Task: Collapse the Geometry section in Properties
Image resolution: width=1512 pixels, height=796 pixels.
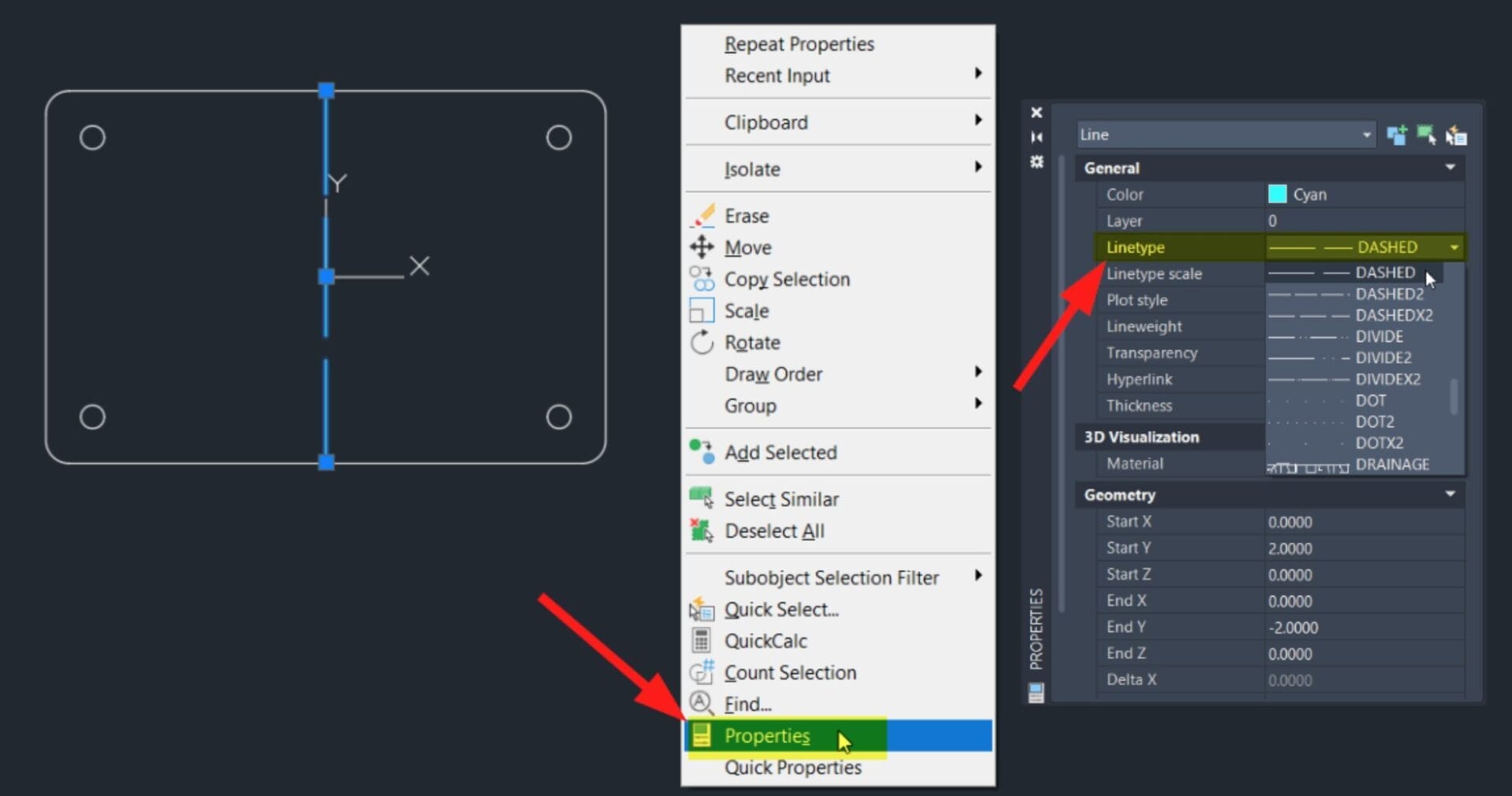Action: [1451, 494]
